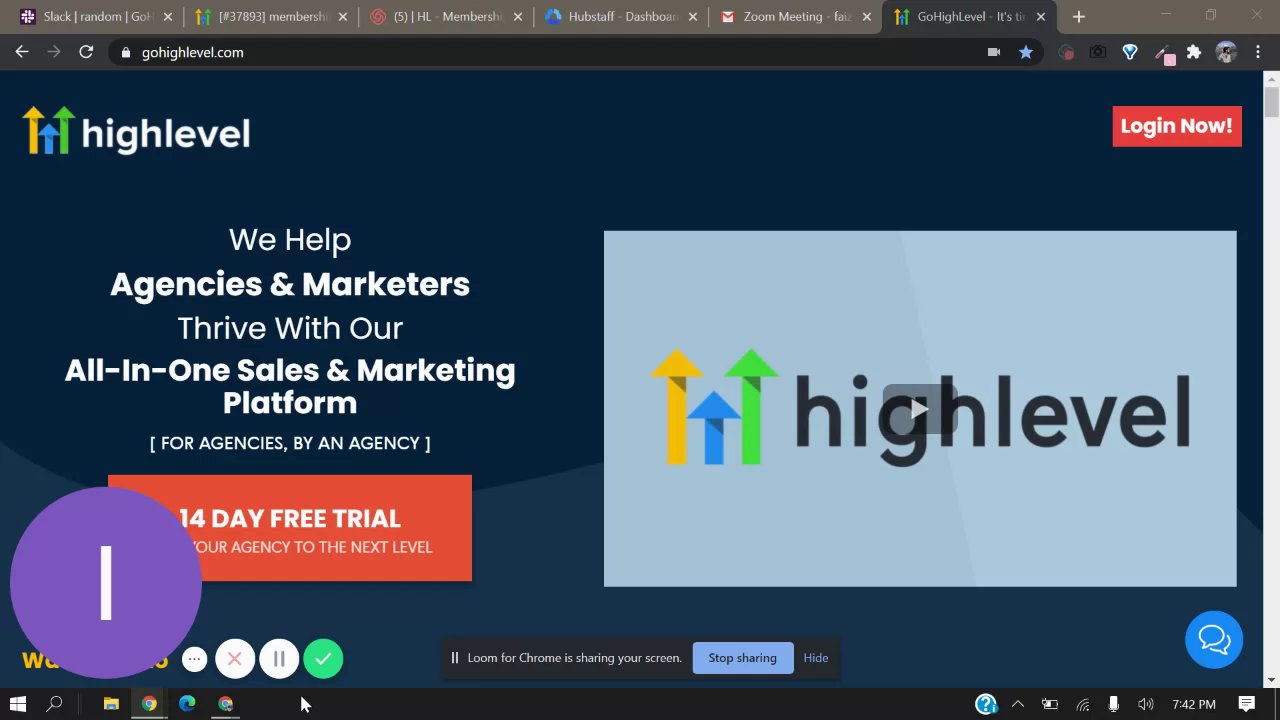Click the Agencies & Marketers heading

[x=290, y=284]
